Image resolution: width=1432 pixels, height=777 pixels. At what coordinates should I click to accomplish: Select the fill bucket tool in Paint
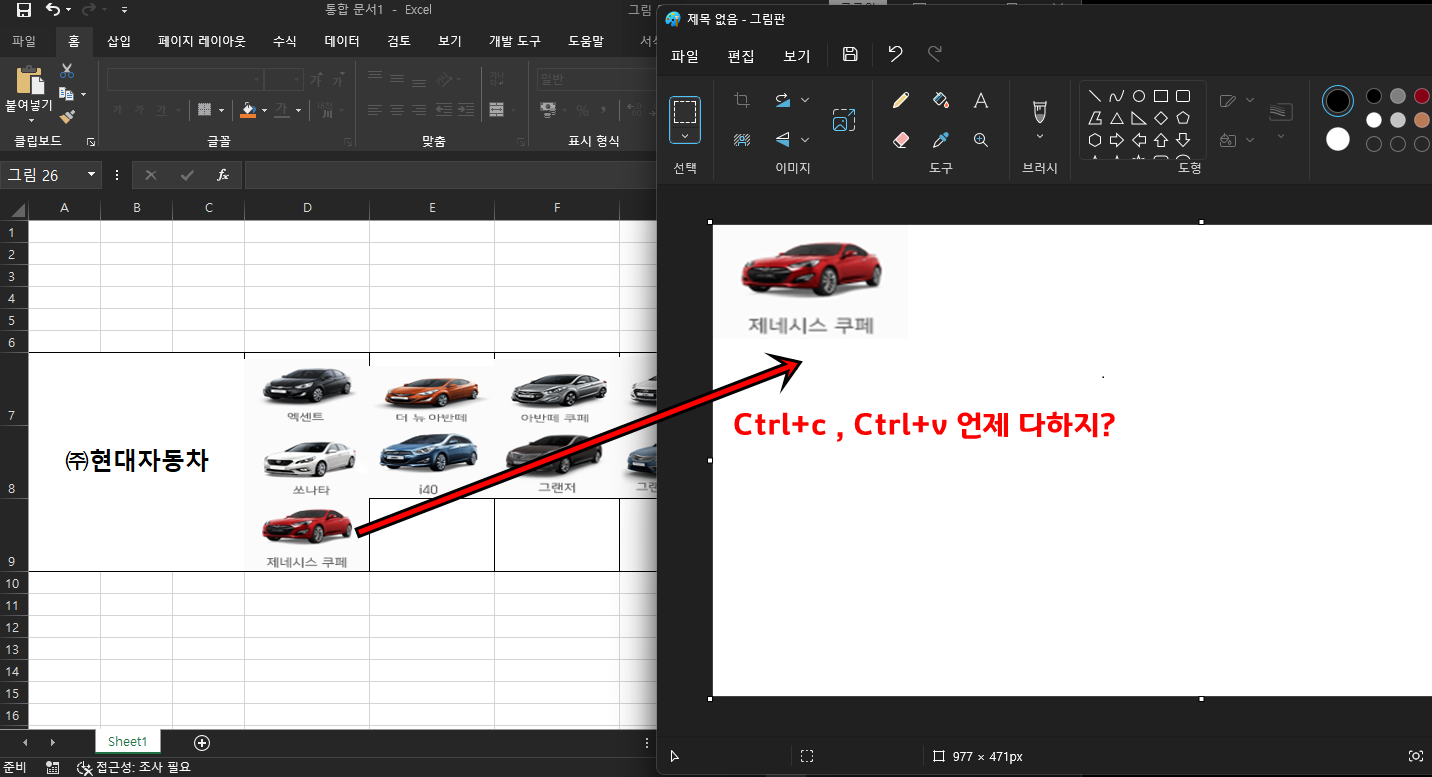(941, 100)
